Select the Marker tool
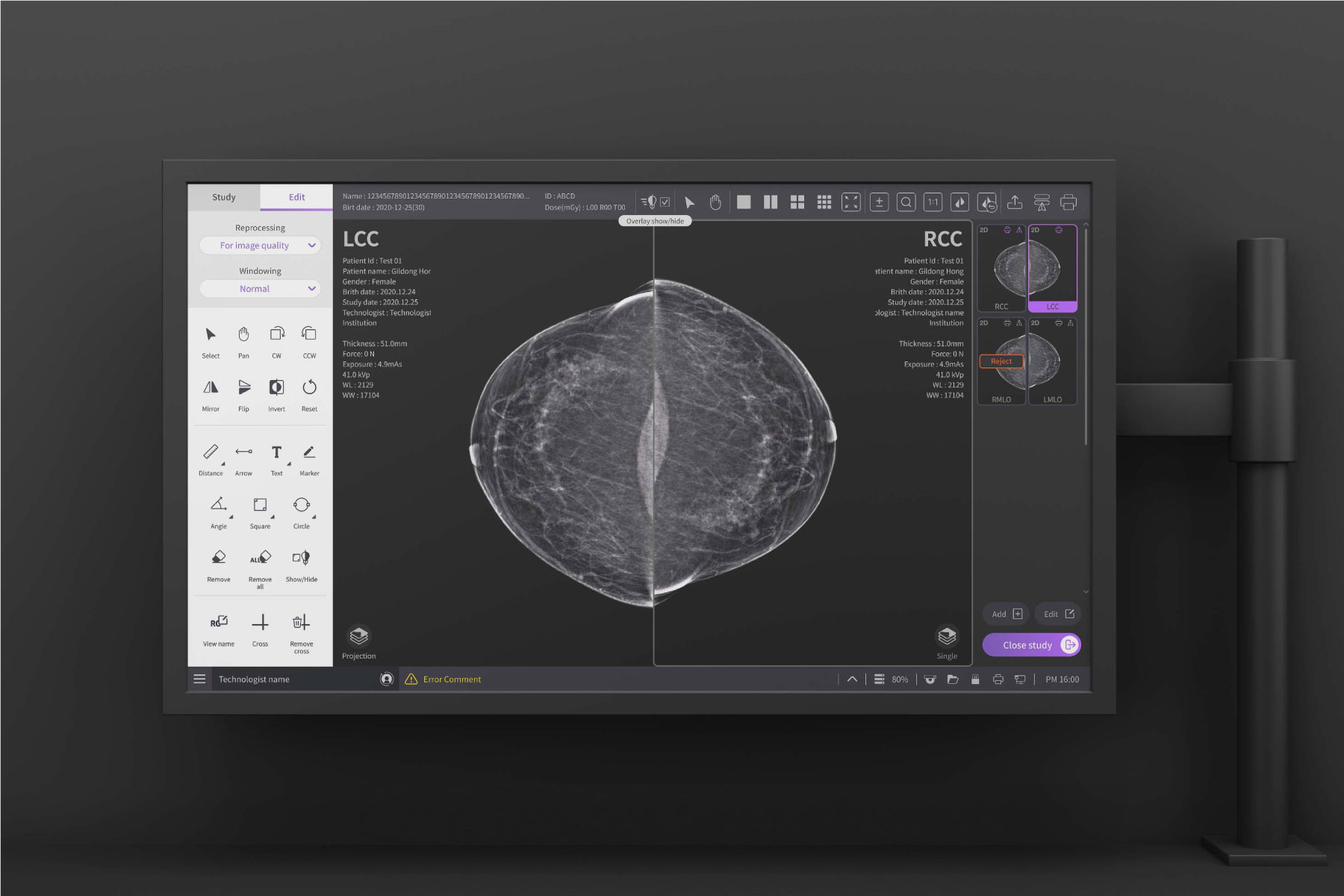Viewport: 1344px width, 896px height. point(309,460)
